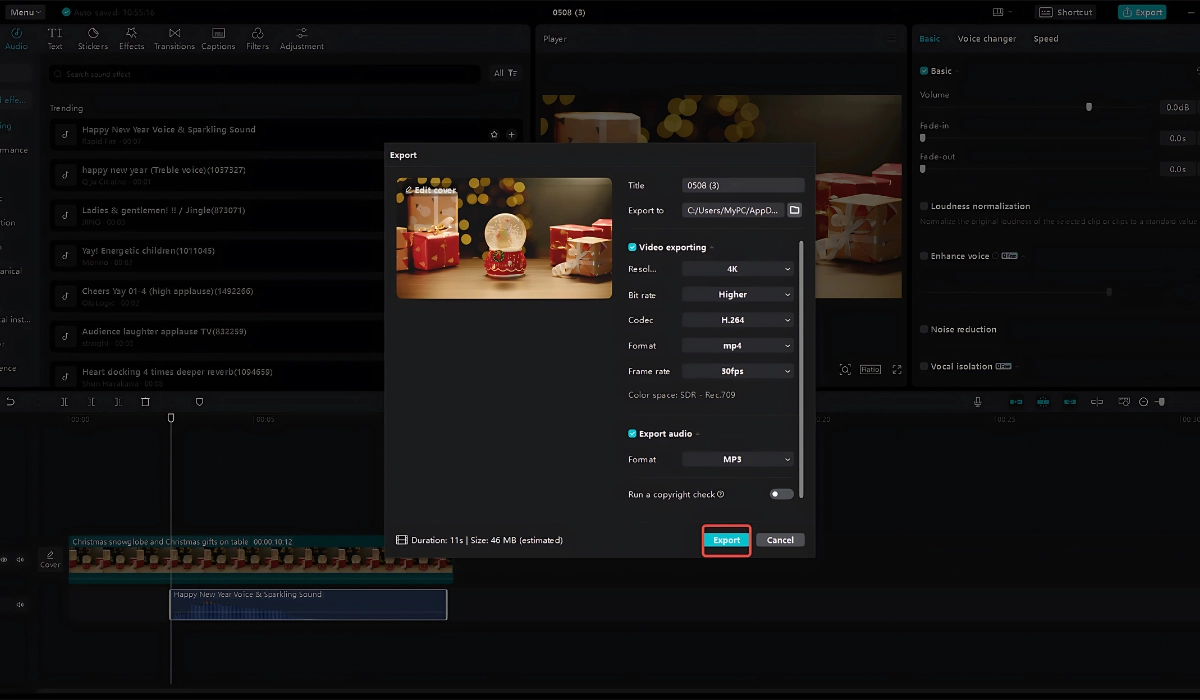Click the focus scan icon in Player
Viewport: 1200px width, 700px height.
(845, 369)
